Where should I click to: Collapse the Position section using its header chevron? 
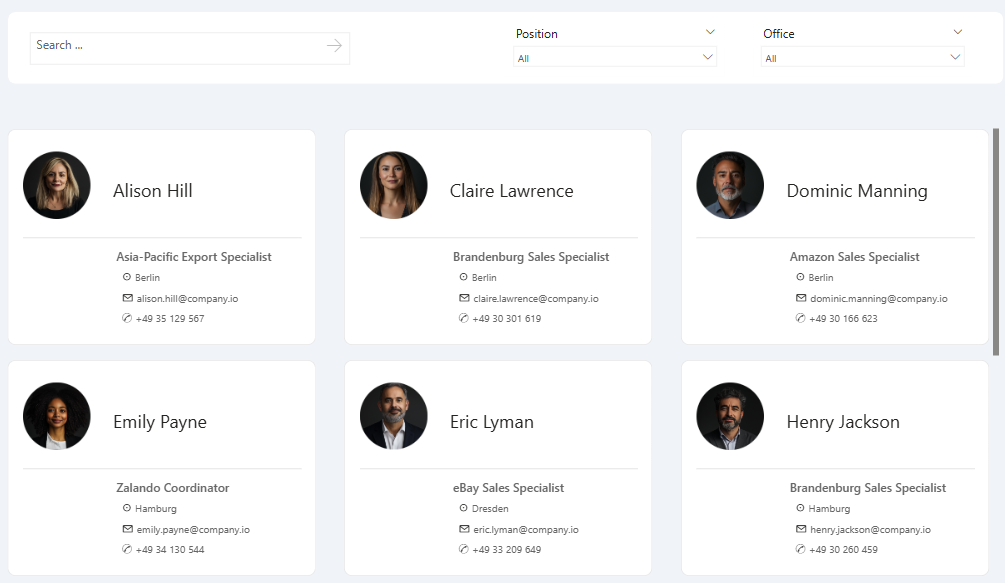710,32
